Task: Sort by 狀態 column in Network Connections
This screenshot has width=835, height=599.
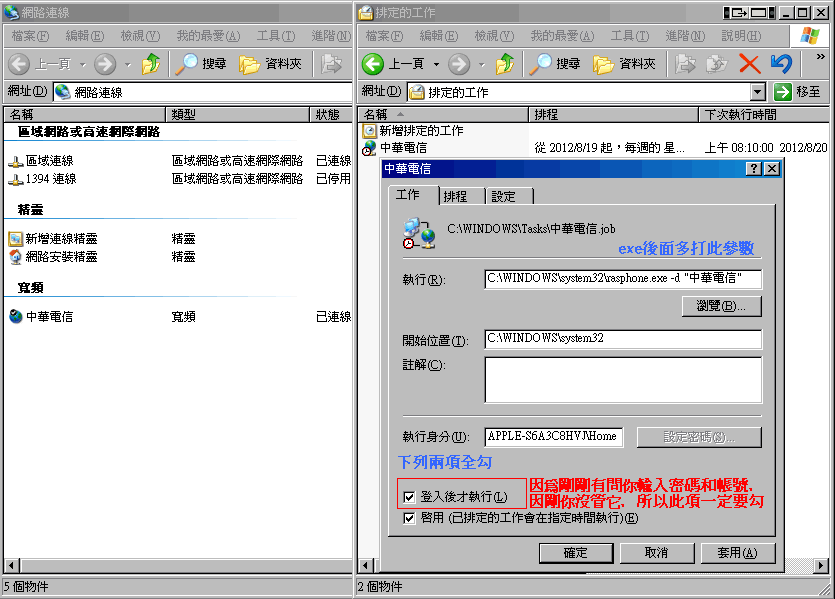Action: pyautogui.click(x=331, y=114)
